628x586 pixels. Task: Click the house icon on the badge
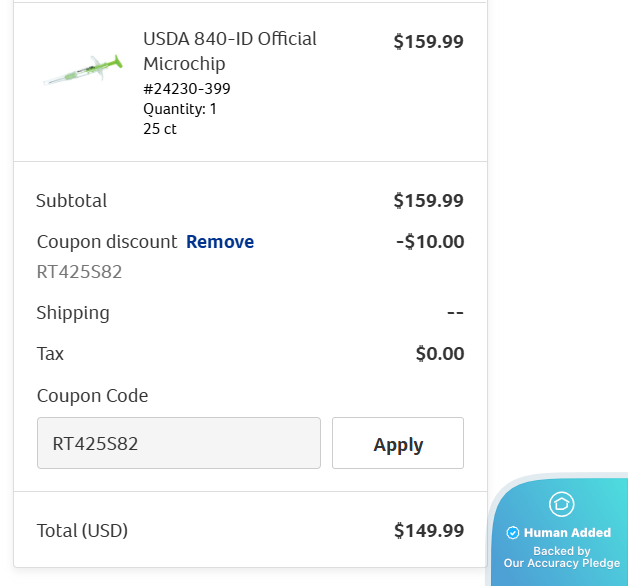(x=562, y=503)
